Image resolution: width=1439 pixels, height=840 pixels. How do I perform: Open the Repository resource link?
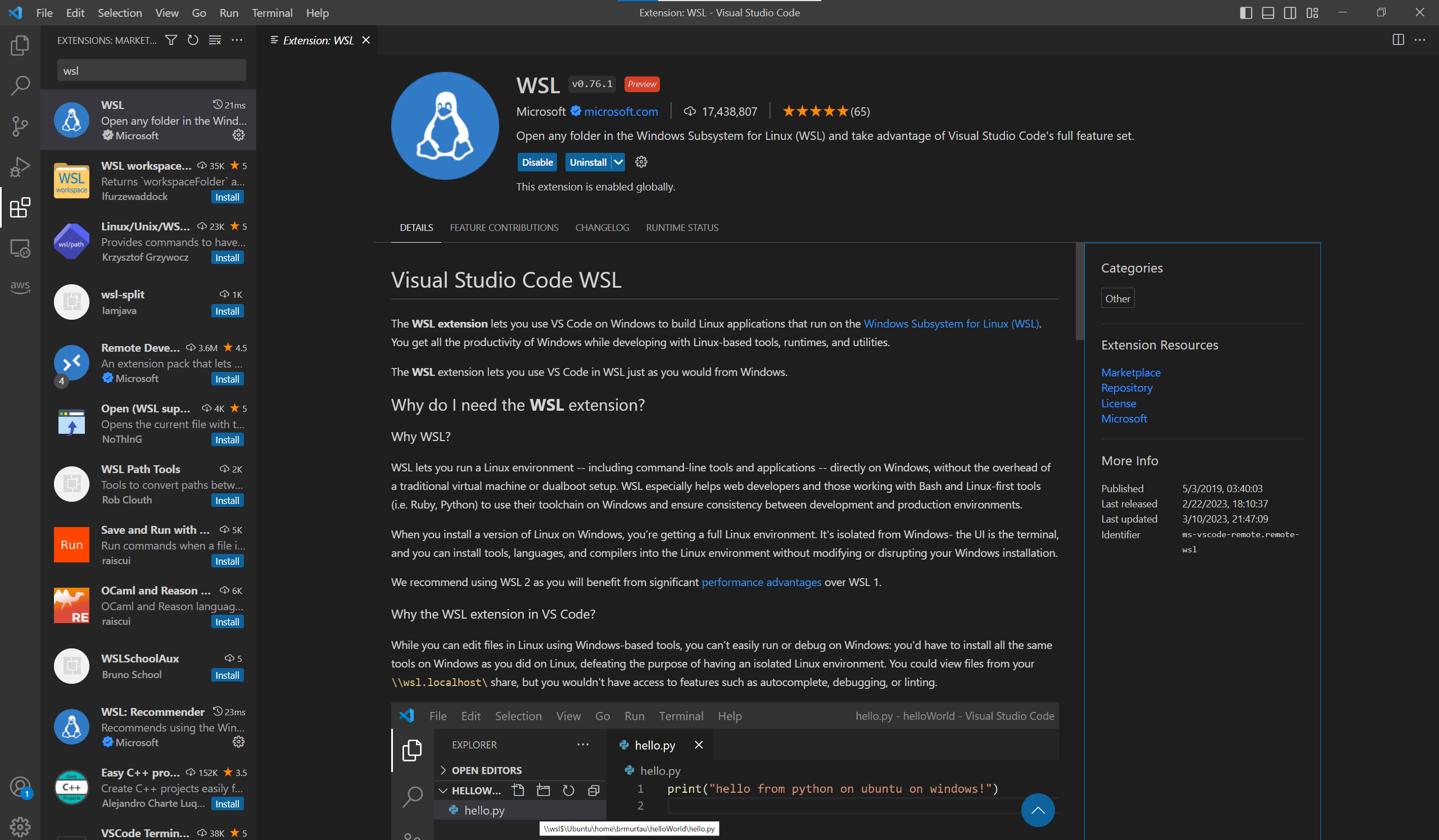(x=1126, y=388)
